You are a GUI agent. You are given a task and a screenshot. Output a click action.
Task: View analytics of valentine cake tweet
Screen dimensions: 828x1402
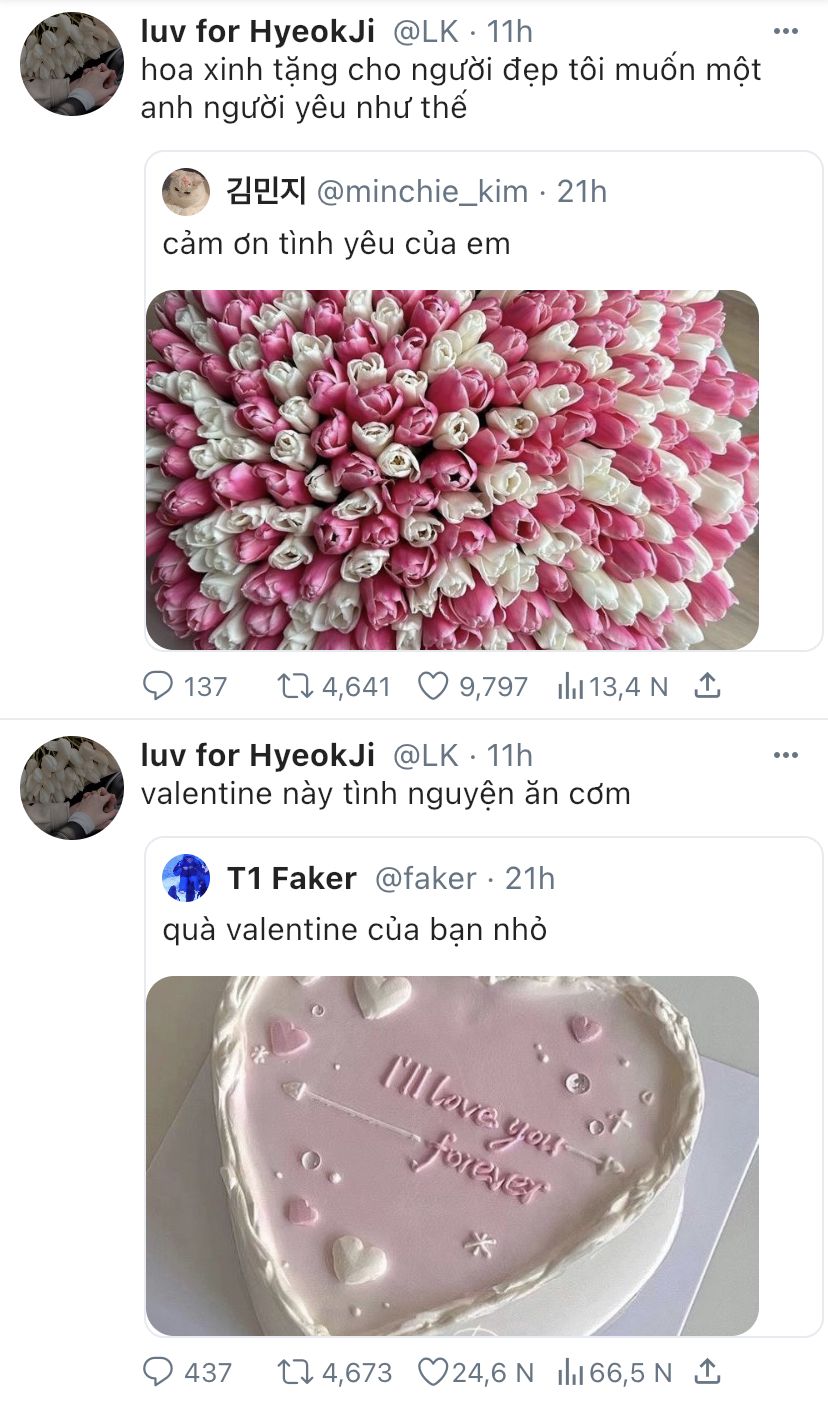point(571,1372)
